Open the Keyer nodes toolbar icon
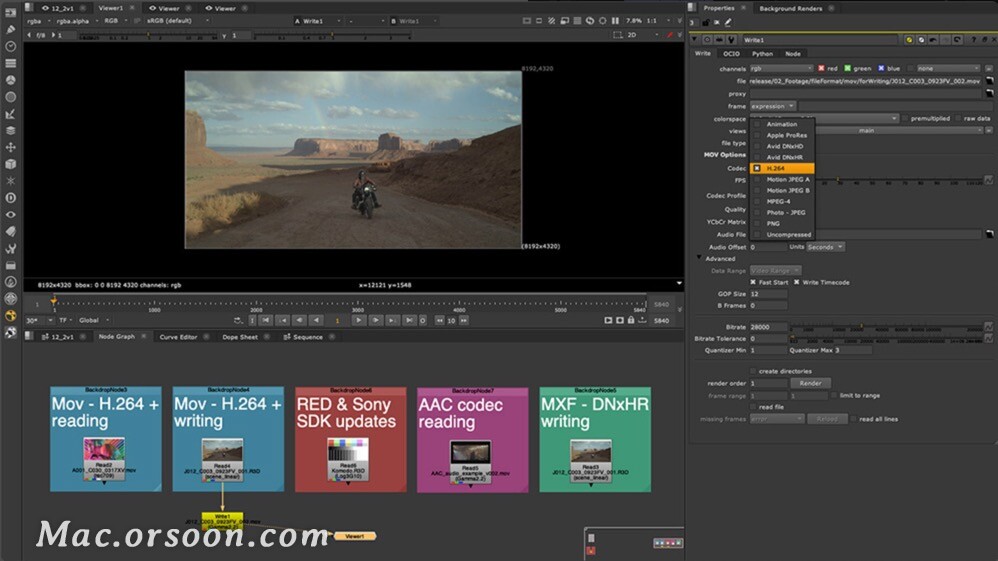 (x=10, y=114)
